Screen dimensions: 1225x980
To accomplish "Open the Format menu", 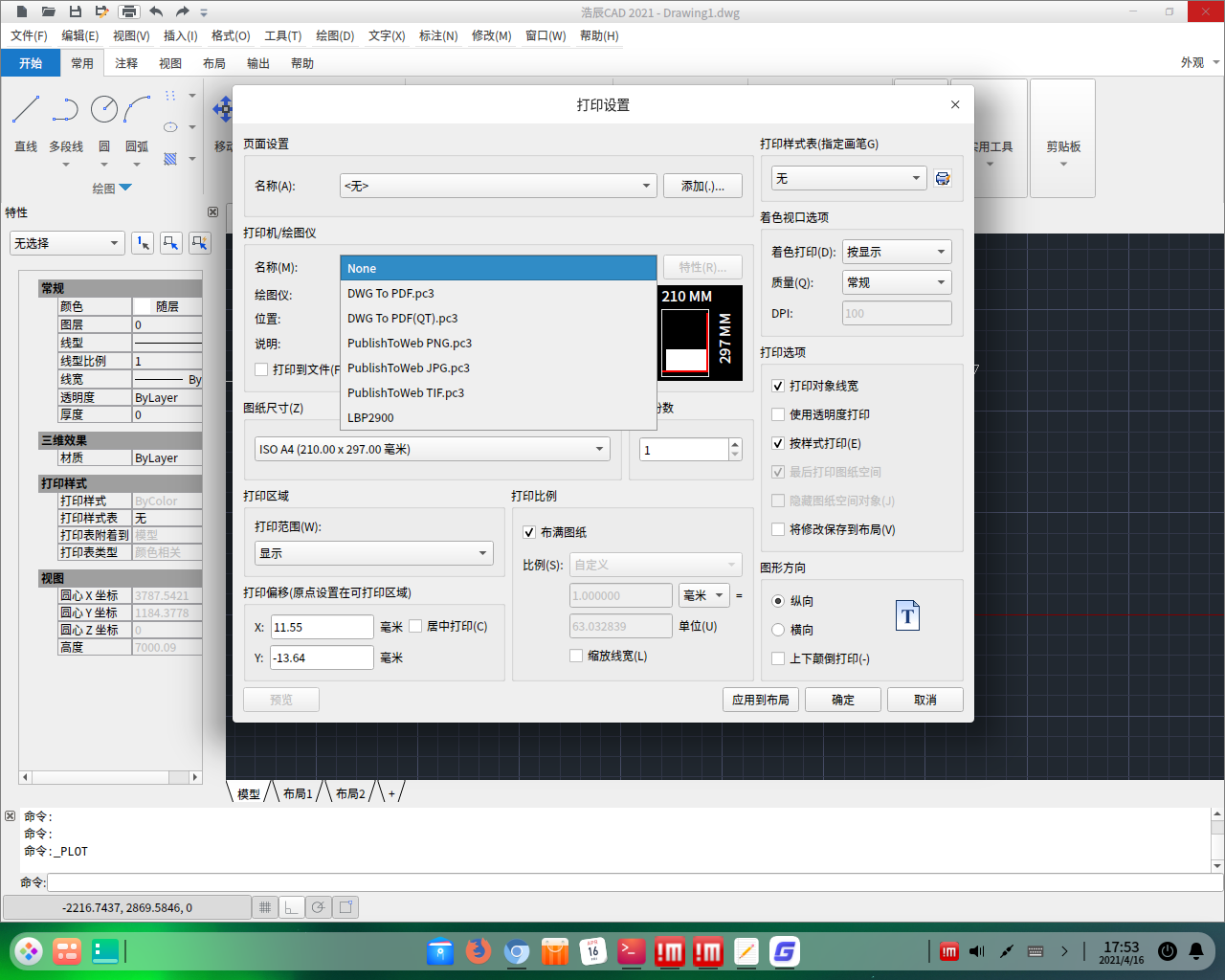I will [x=230, y=36].
